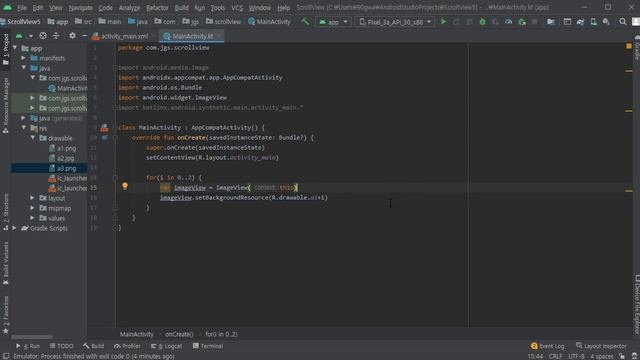Image resolution: width=640 pixels, height=360 pixels.
Task: Run the app with the green play icon
Action: (443, 22)
